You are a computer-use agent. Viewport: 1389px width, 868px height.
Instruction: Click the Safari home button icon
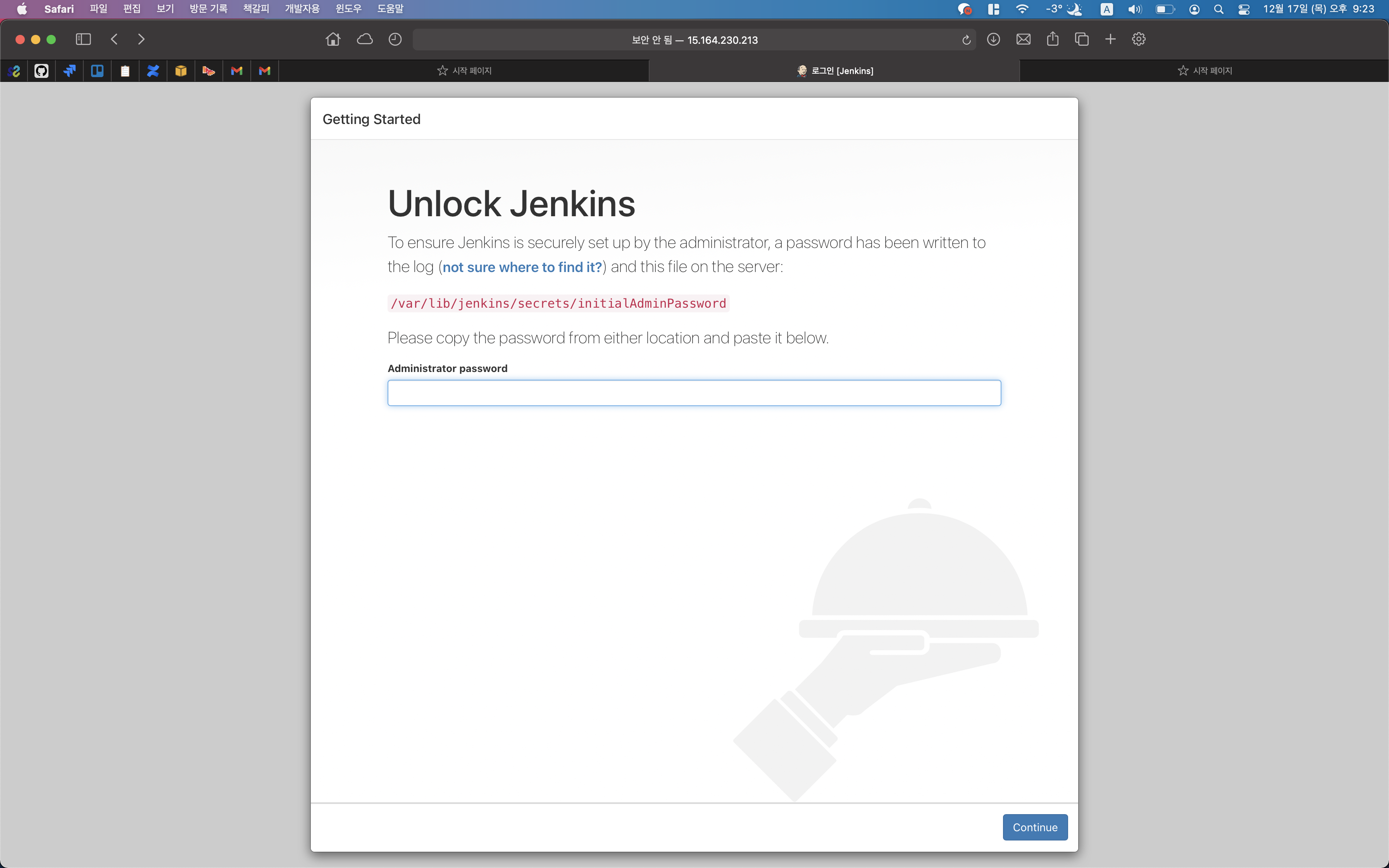click(333, 40)
